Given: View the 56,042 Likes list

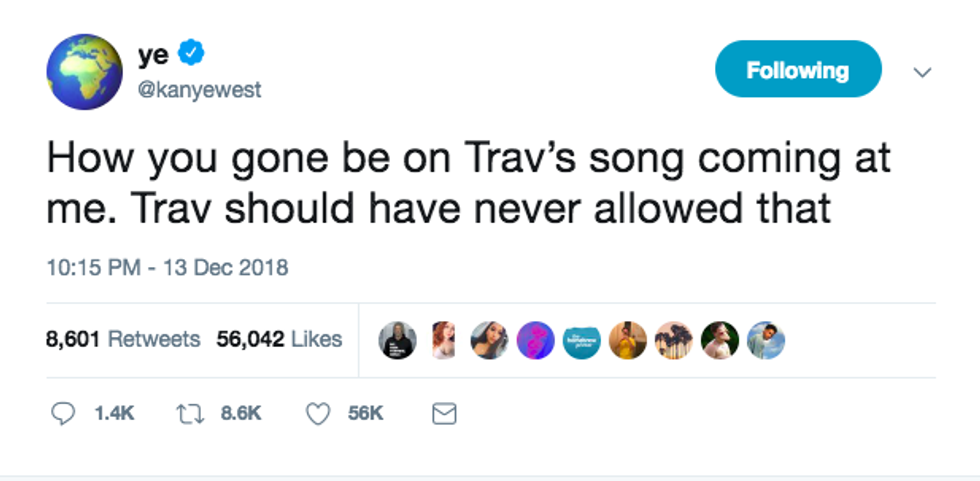Looking at the screenshot, I should [x=279, y=340].
